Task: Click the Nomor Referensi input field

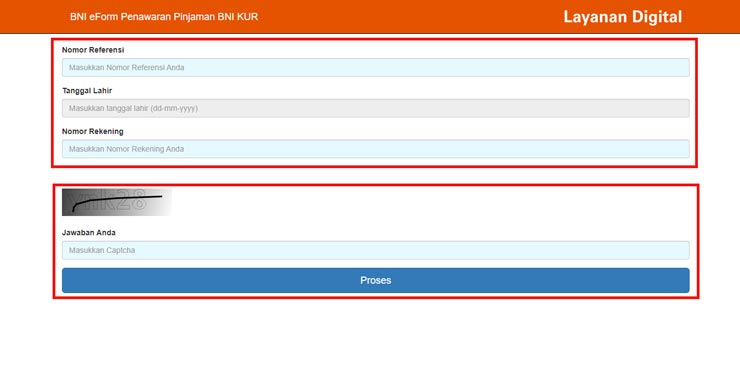Action: (375, 67)
